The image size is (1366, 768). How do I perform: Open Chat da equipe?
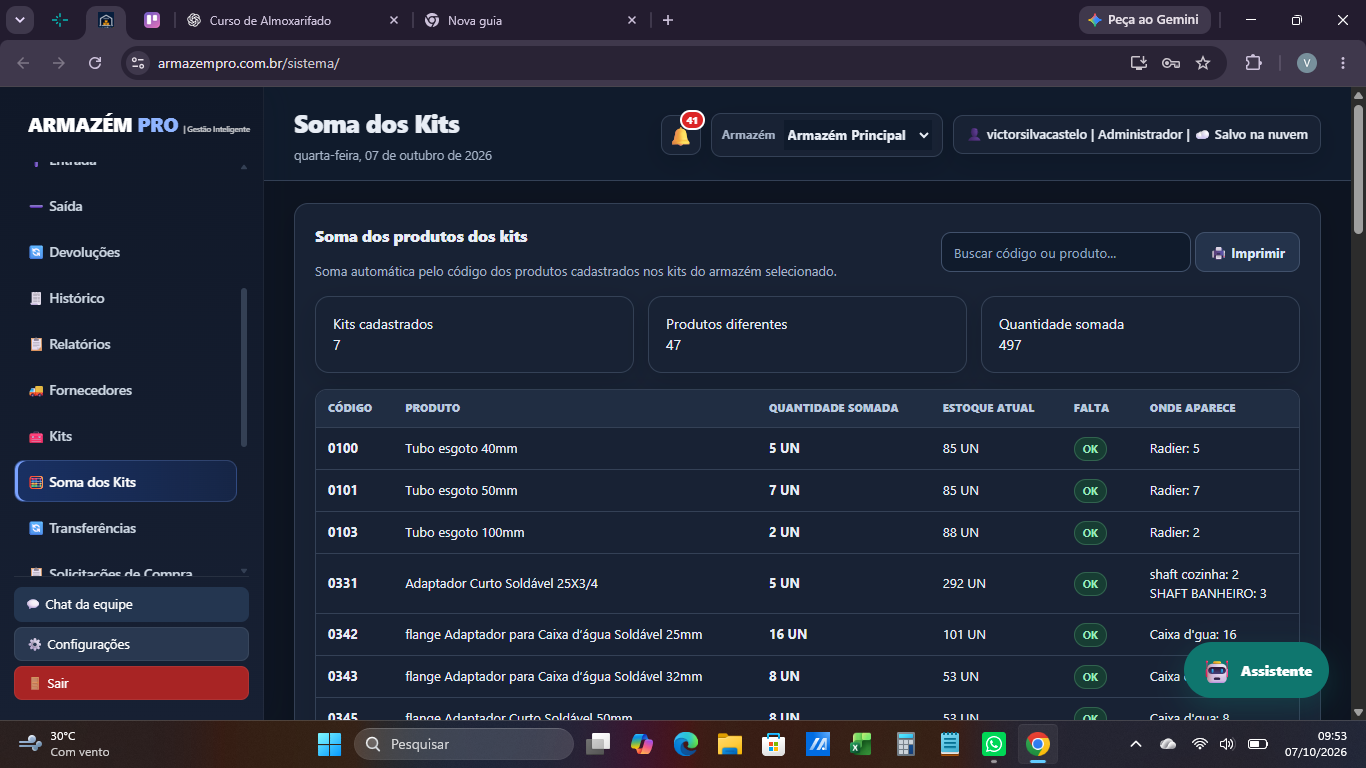click(x=131, y=604)
